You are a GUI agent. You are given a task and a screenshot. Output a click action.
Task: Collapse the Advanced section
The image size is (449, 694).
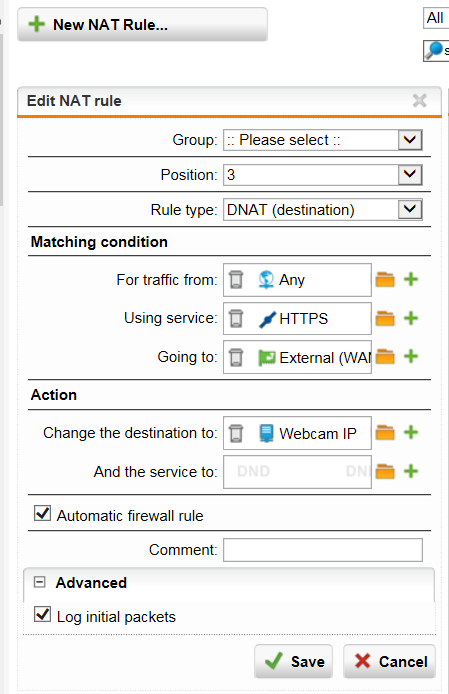point(40,582)
